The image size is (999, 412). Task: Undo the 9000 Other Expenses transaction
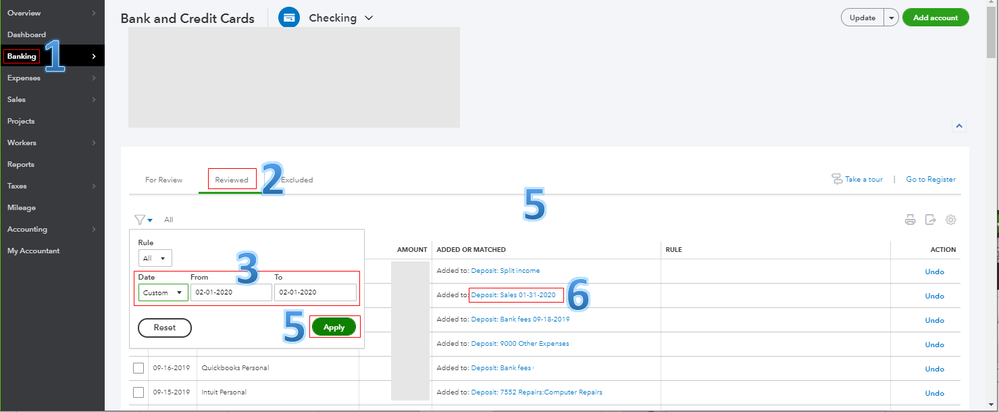click(x=935, y=345)
